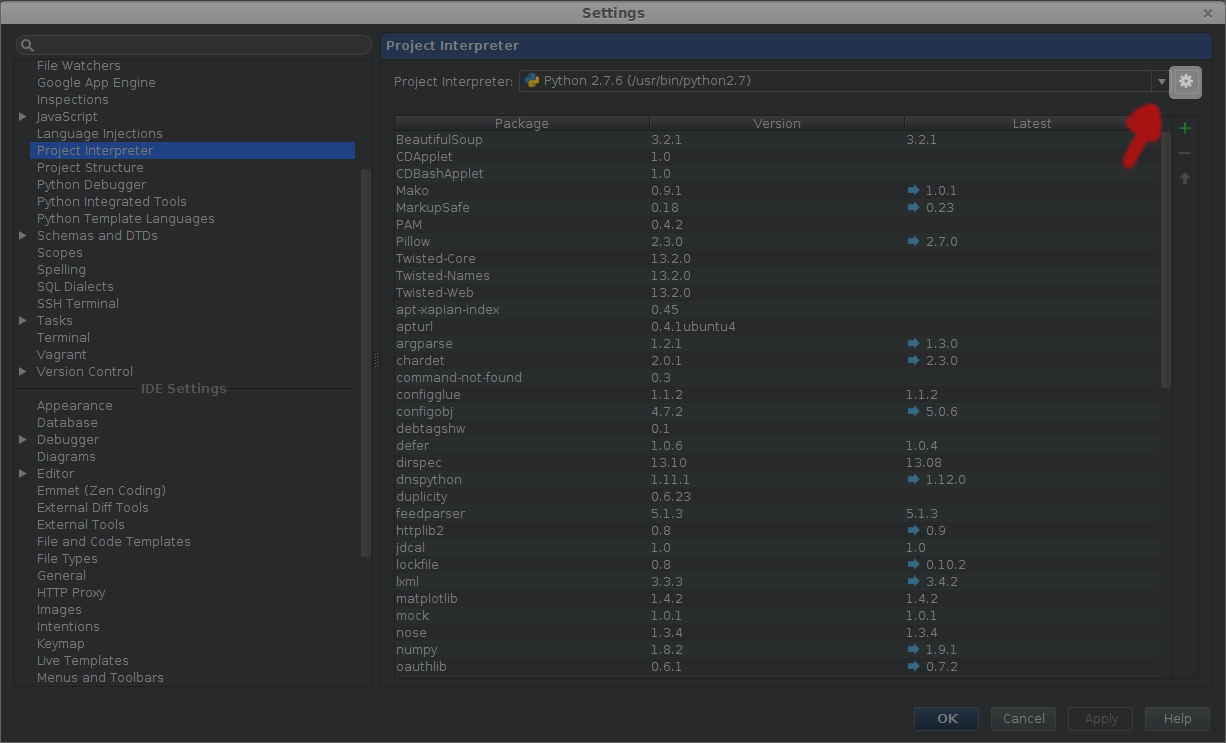Select the matplotlib package row
Screen dimensions: 1226x743
(777, 599)
